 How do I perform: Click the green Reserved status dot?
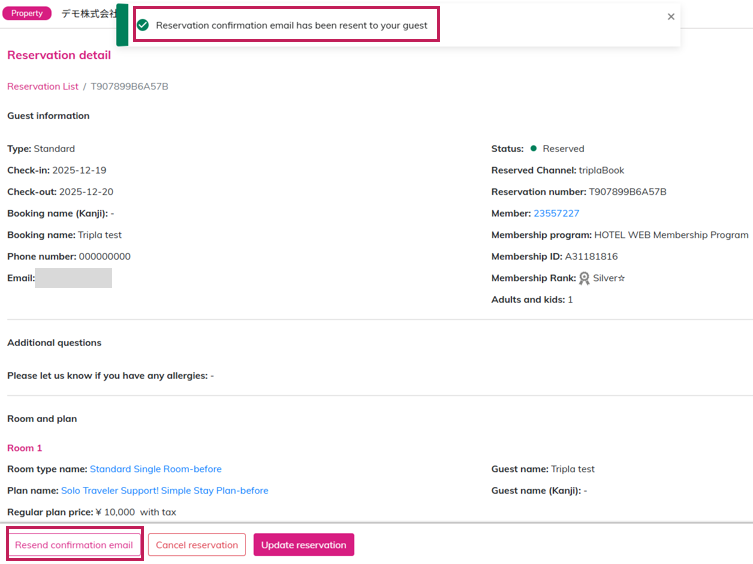[534, 149]
